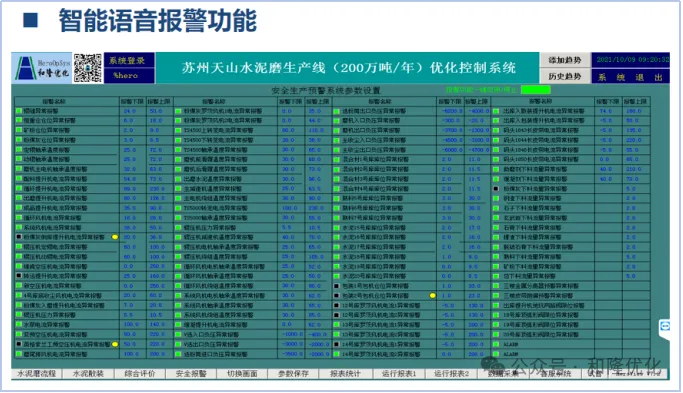Screen dimensions: 683x393
Task: Toggle the green one-key alarm enable switch
Action: pyautogui.click(x=535, y=90)
